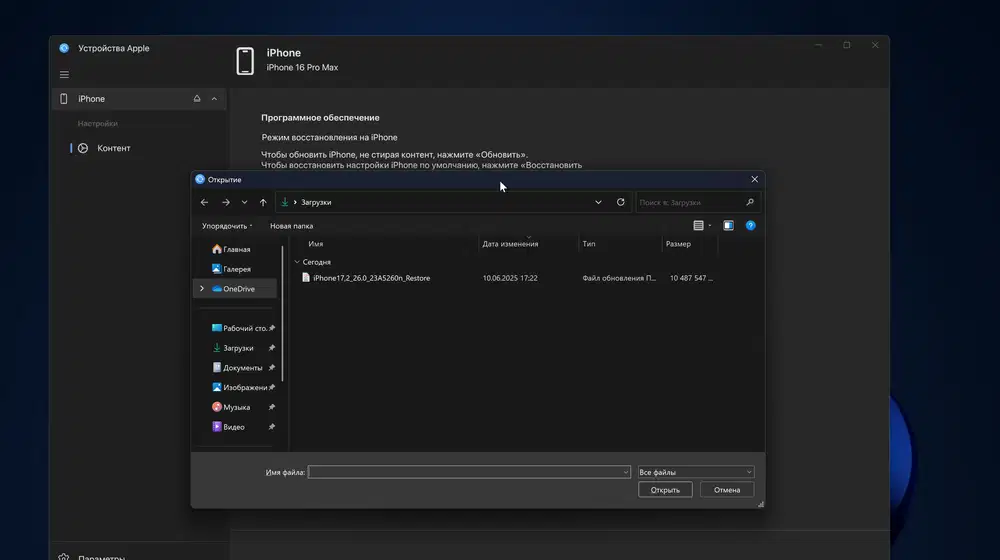Screen dimensions: 1000x560
Task: Expand the address bar history dropdown
Action: 598,202
